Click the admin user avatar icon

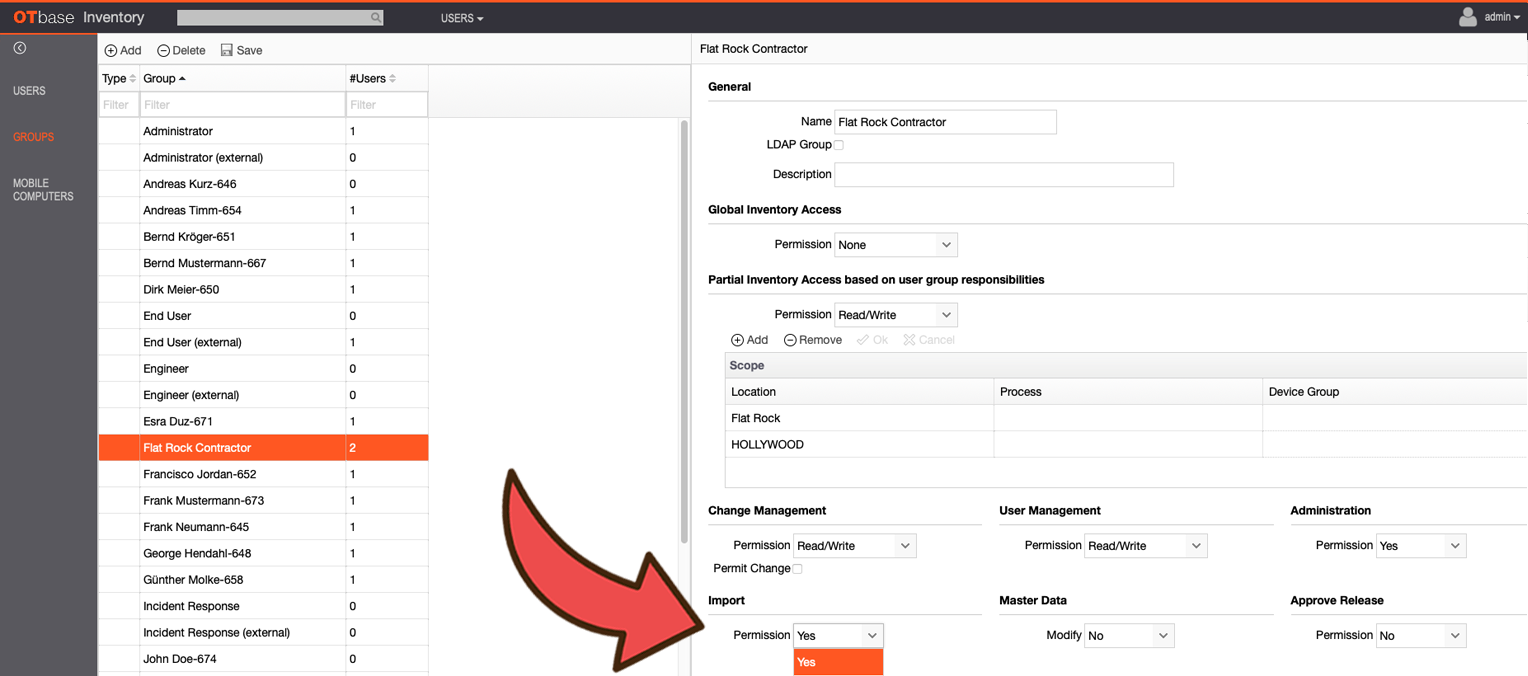1467,17
